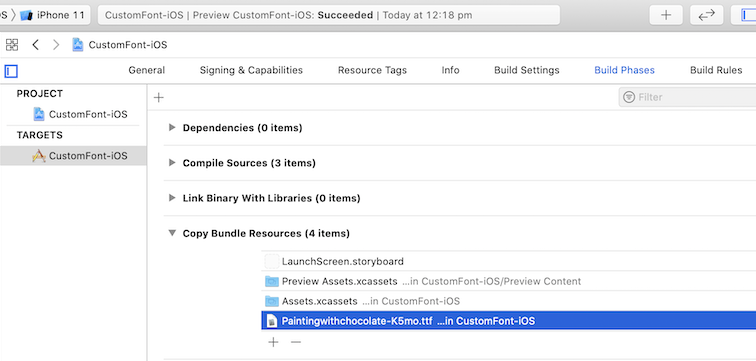Click the build phases Filter field

pyautogui.click(x=689, y=97)
